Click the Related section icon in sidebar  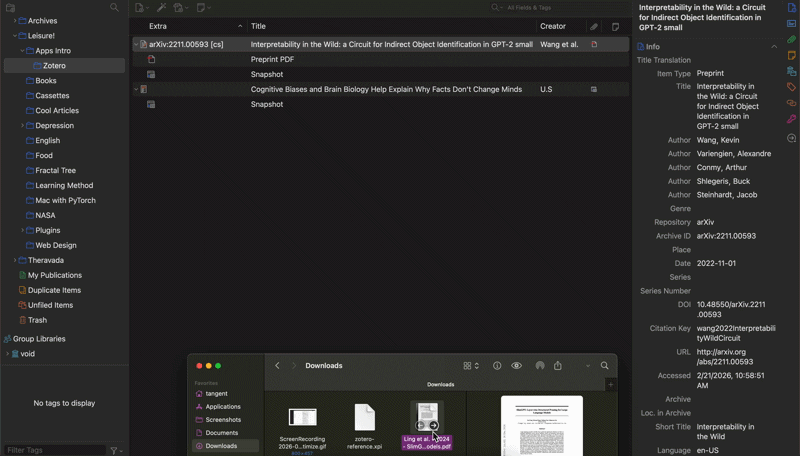click(791, 103)
